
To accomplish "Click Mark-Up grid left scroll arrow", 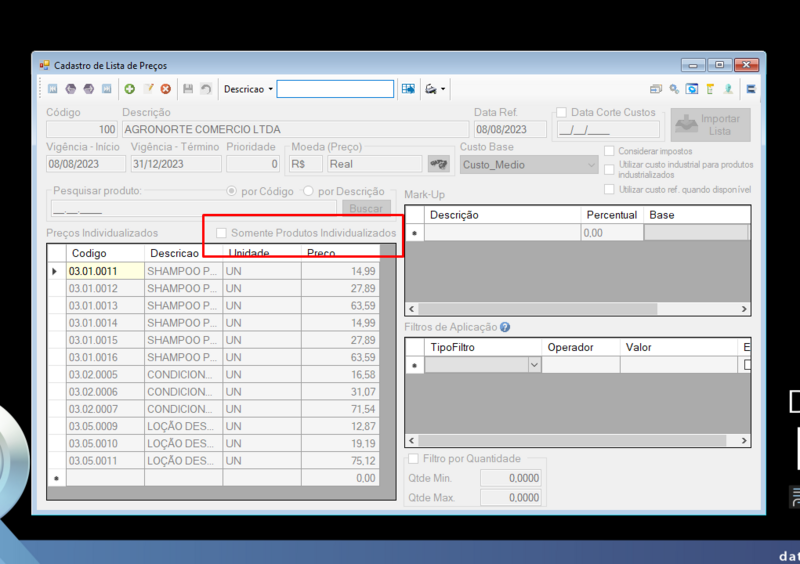I will point(412,309).
